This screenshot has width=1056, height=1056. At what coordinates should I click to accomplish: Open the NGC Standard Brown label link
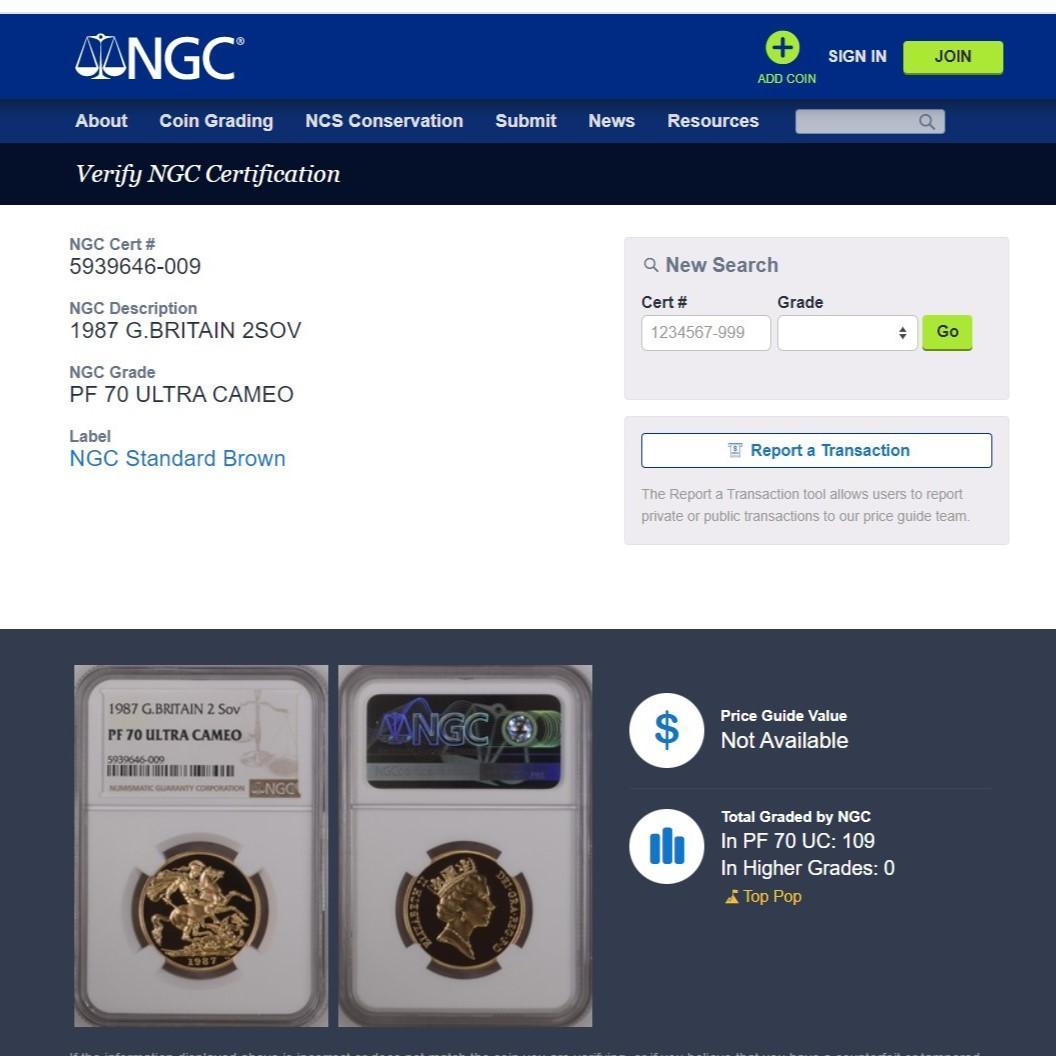click(177, 459)
